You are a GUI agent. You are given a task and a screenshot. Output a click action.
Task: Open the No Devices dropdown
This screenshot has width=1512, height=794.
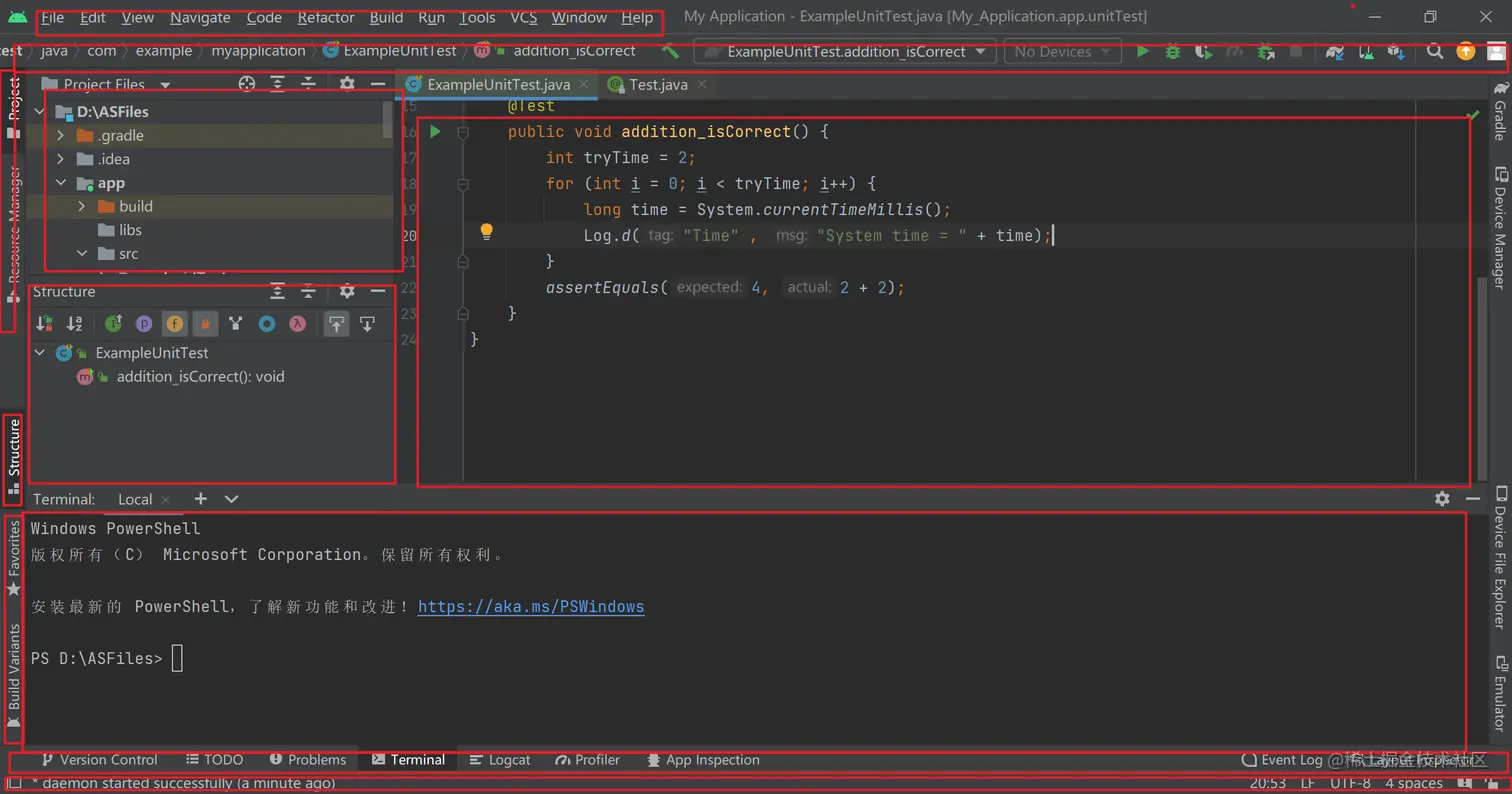click(x=1062, y=51)
